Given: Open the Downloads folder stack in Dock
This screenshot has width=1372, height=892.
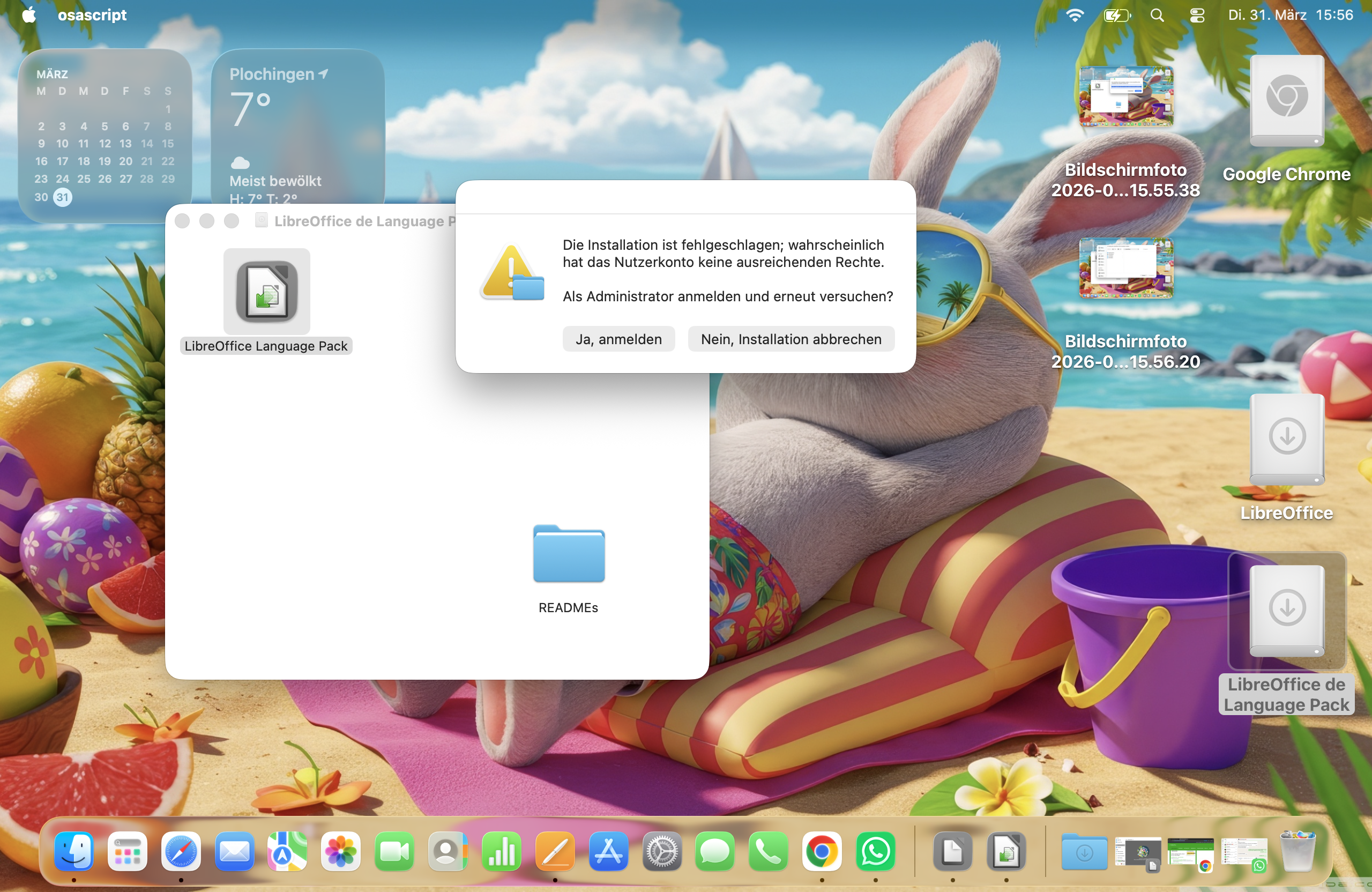Looking at the screenshot, I should [1084, 851].
